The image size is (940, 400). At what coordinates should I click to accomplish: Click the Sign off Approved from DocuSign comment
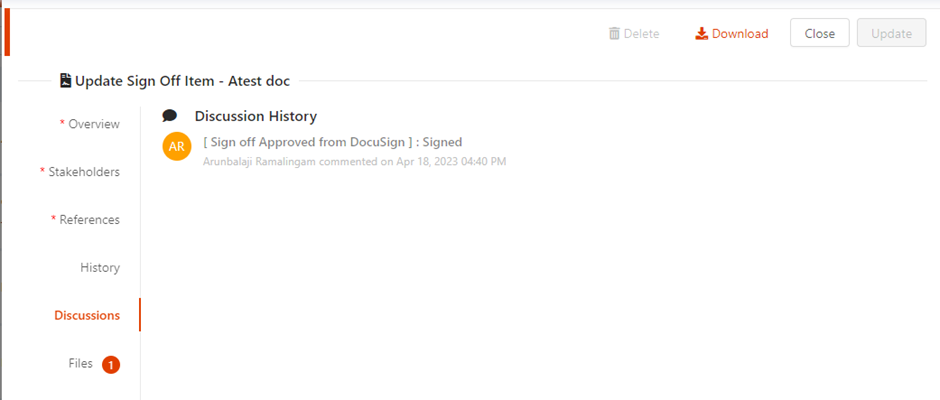[333, 142]
